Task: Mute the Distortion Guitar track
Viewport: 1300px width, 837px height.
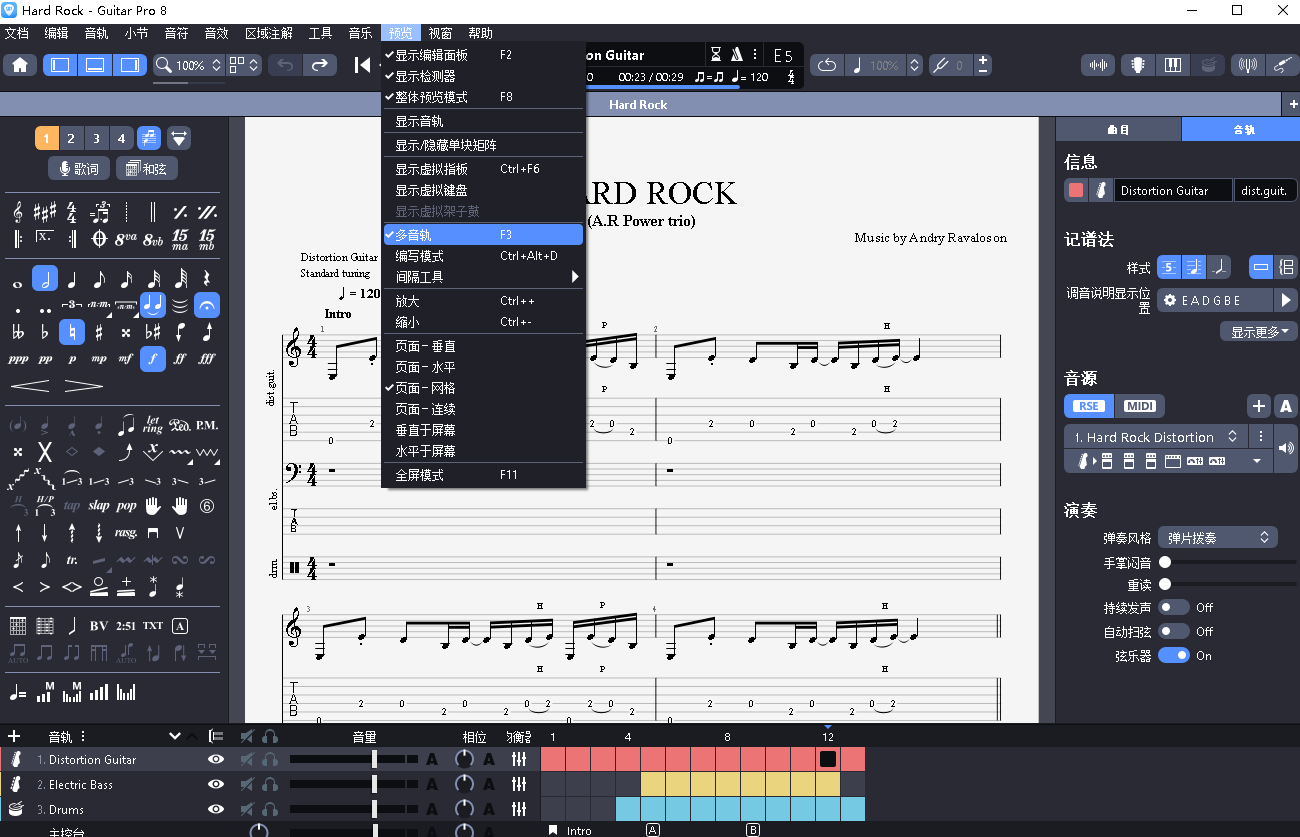Action: click(247, 760)
